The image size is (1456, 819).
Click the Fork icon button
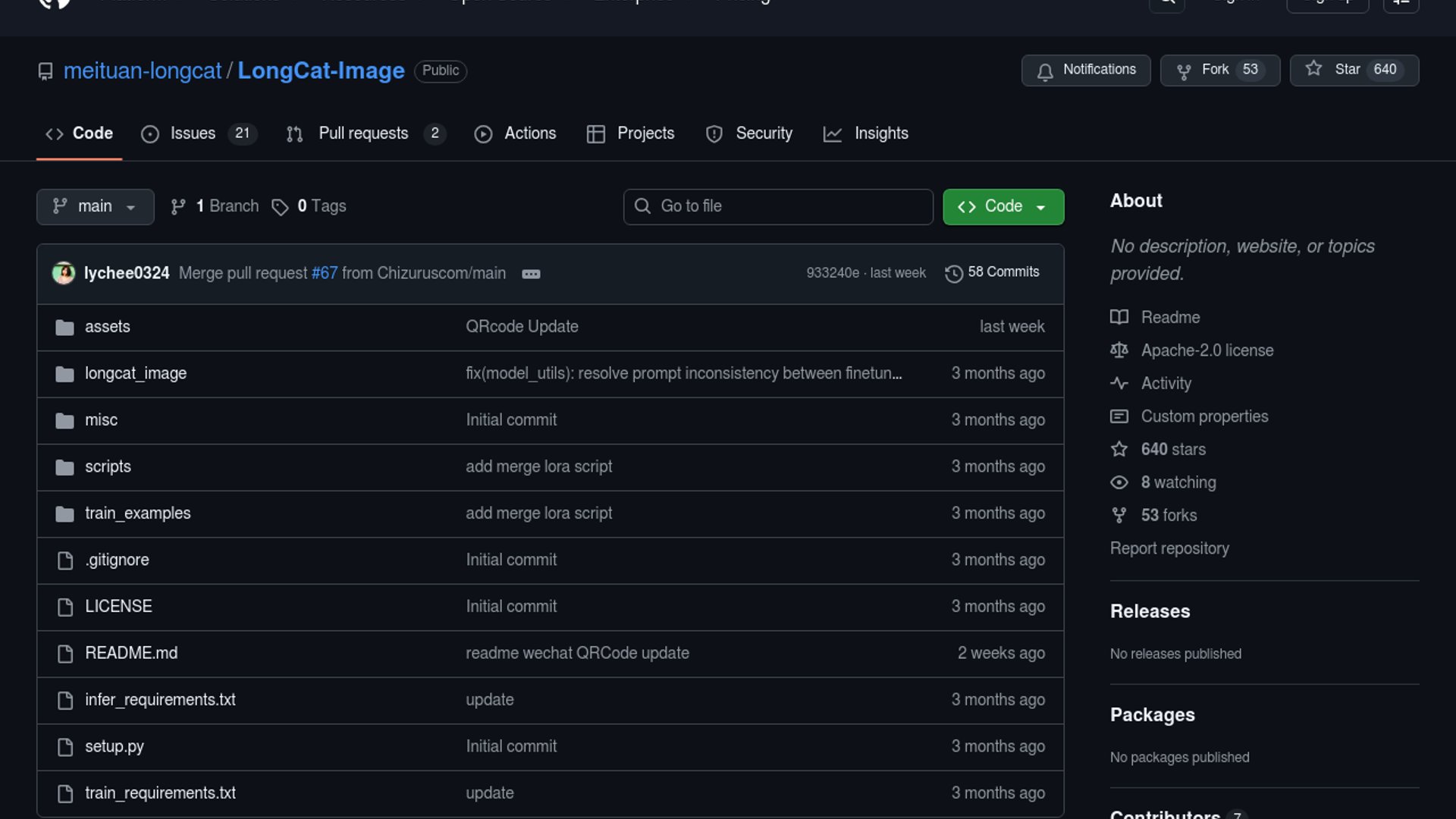pyautogui.click(x=1183, y=71)
